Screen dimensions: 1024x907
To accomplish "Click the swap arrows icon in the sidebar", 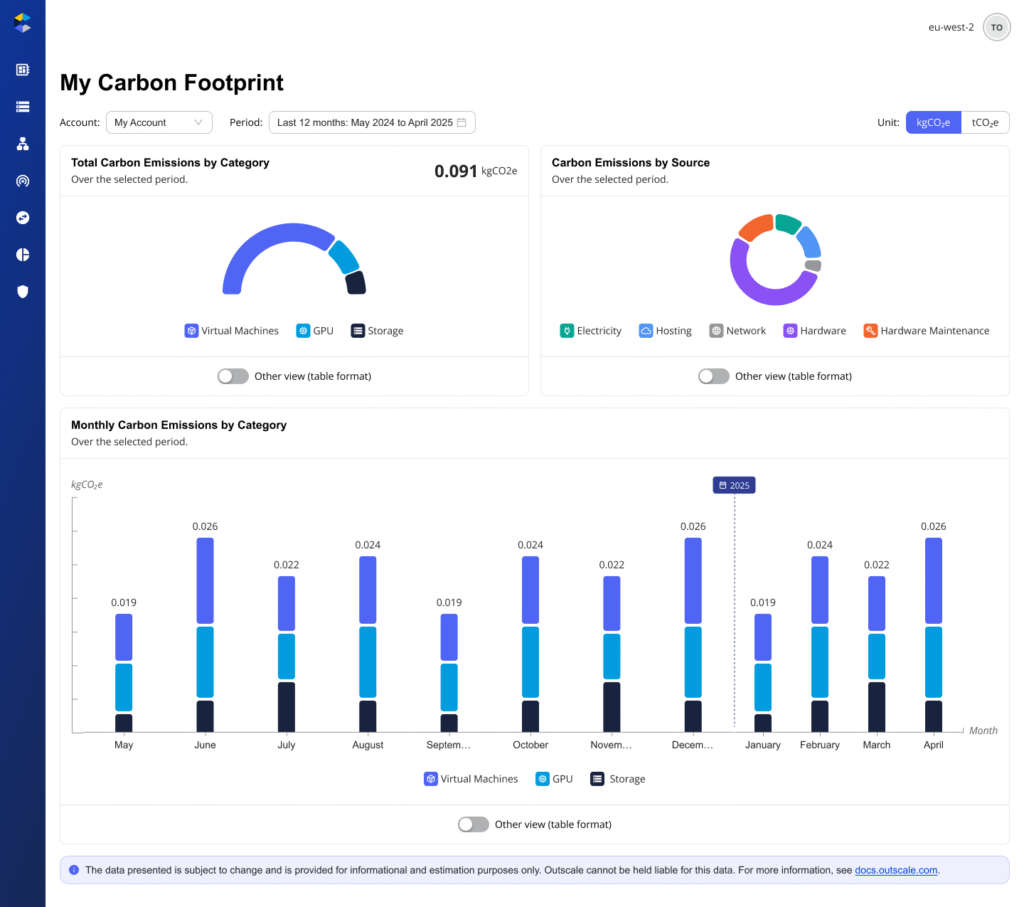I will [x=22, y=217].
